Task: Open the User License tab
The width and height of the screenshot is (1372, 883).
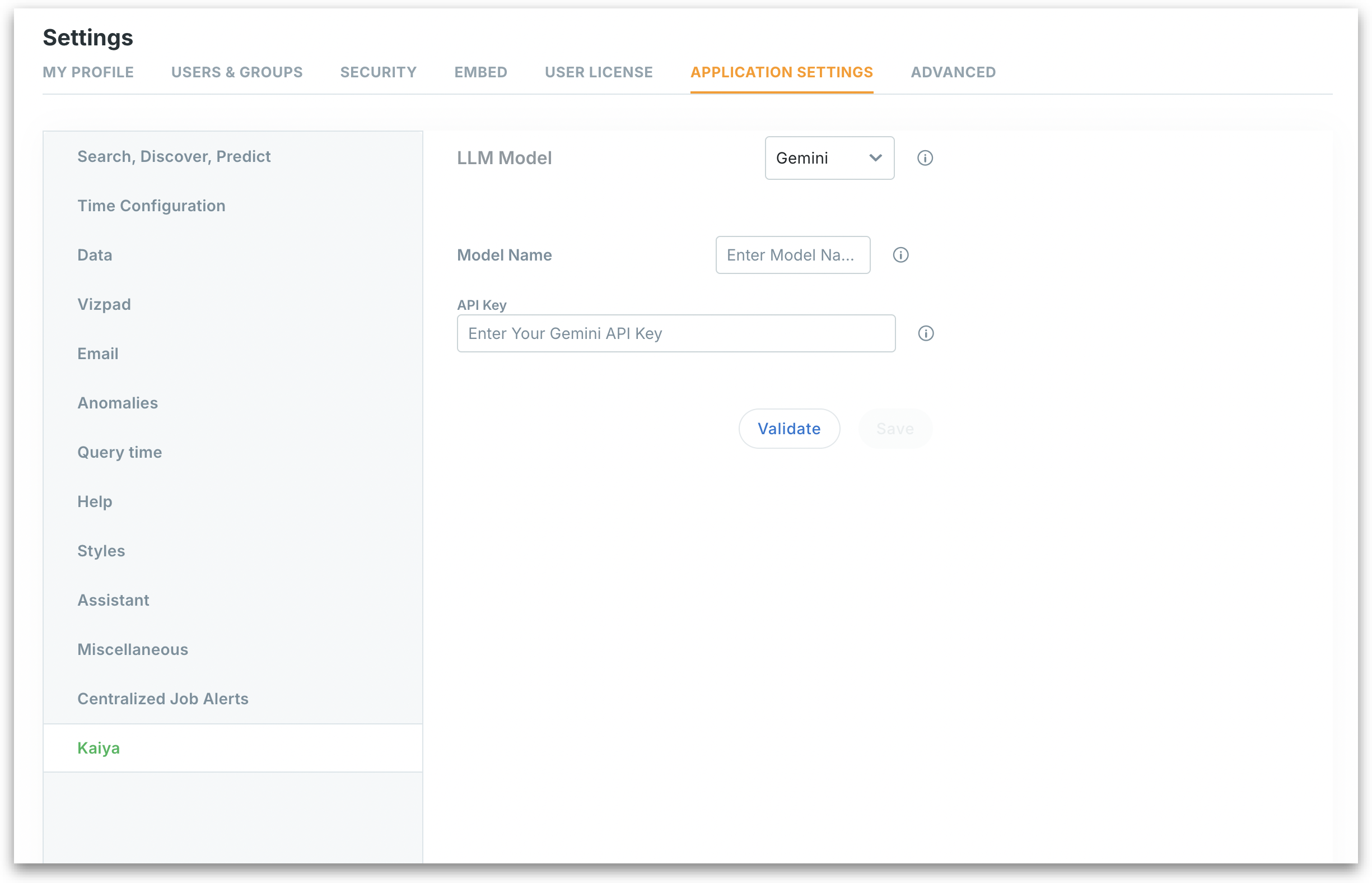Action: (x=598, y=72)
